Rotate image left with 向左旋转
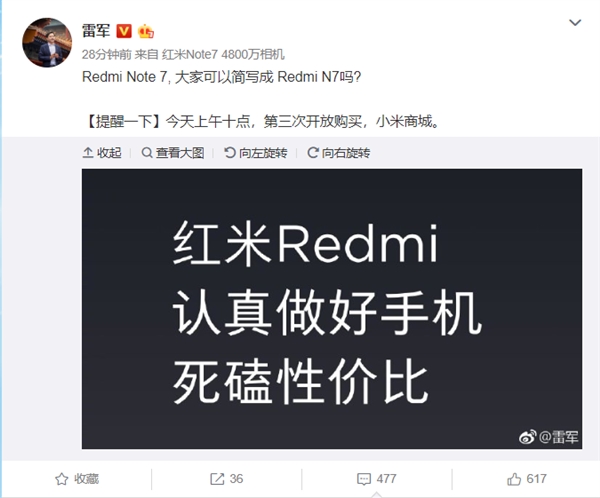 [256, 153]
